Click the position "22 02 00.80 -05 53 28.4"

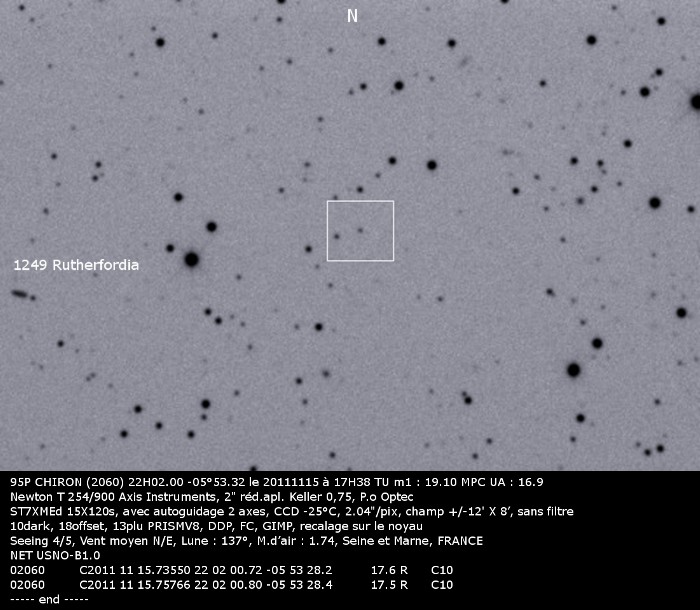(263, 585)
